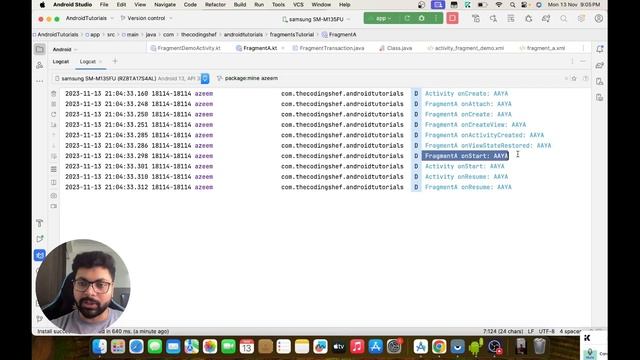The width and height of the screenshot is (640, 360).
Task: Open the Version Control git tool window icon
Action: click(40, 319)
